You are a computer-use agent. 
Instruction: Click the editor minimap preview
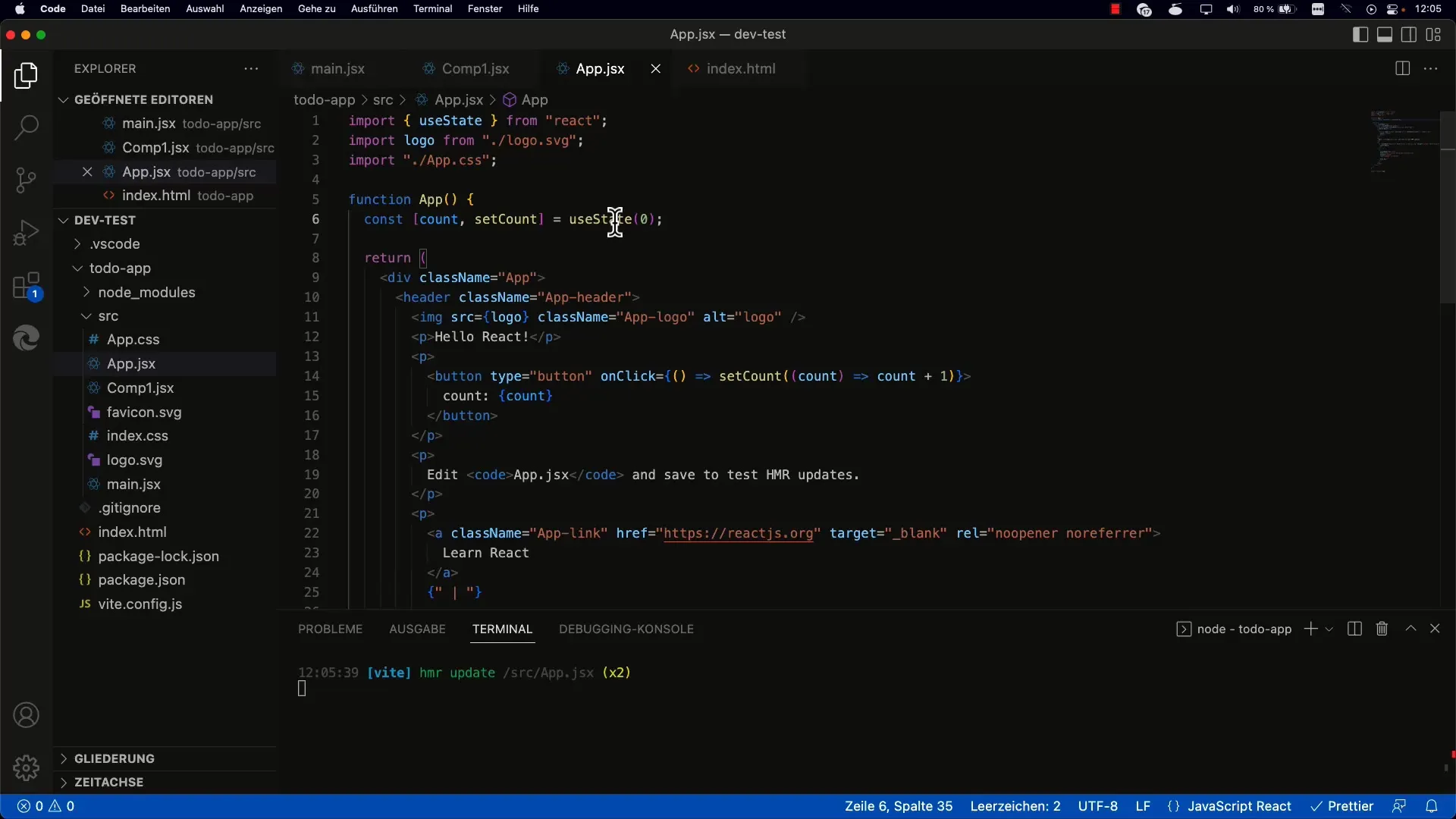pyautogui.click(x=1403, y=141)
